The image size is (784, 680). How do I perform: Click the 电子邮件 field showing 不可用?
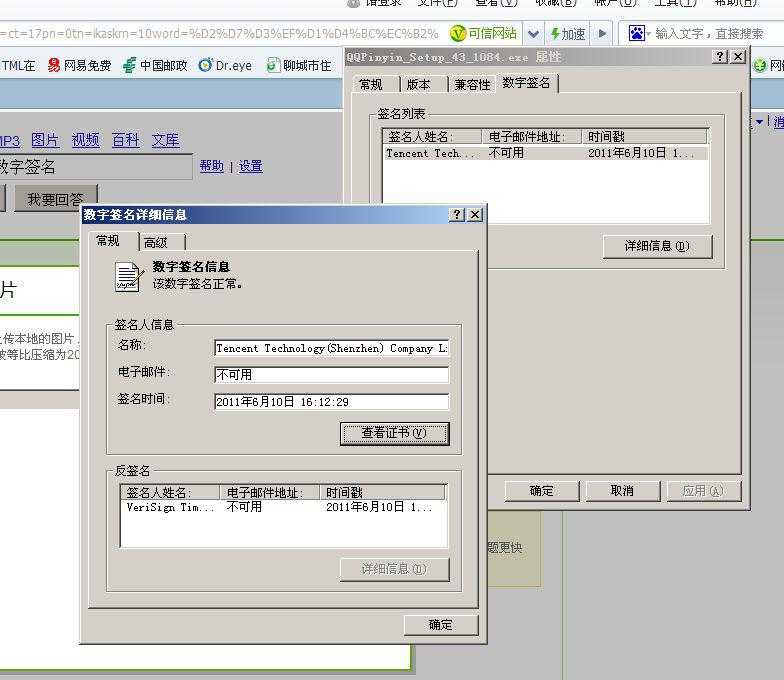click(x=332, y=375)
